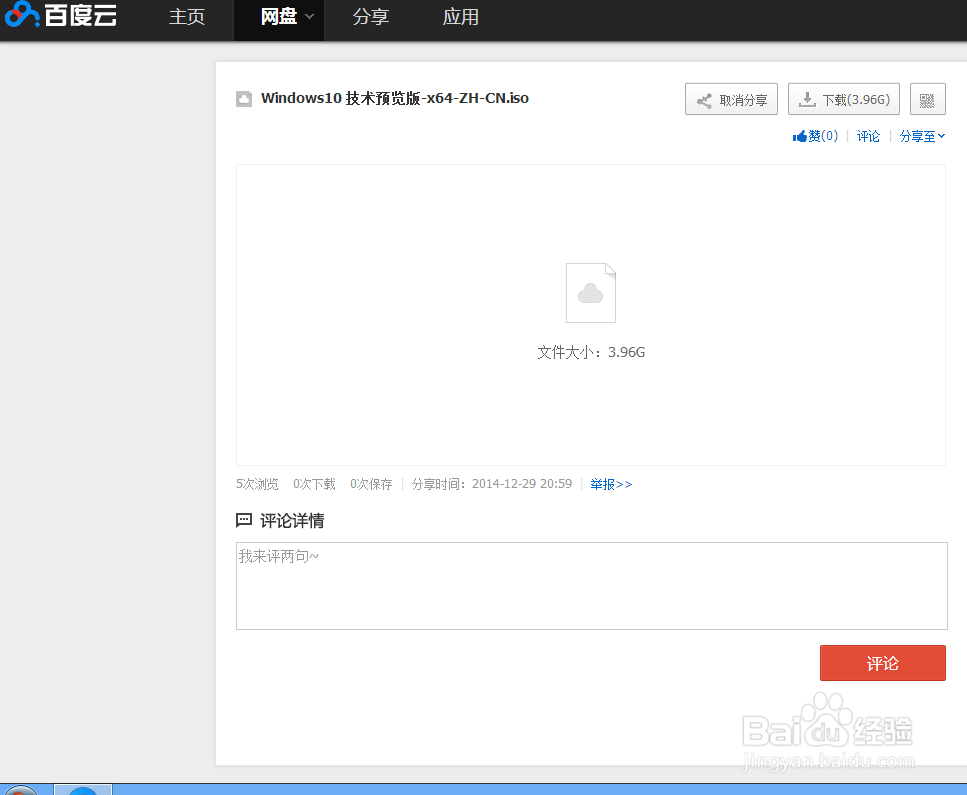Click the 5次浏览 view count

click(x=257, y=484)
